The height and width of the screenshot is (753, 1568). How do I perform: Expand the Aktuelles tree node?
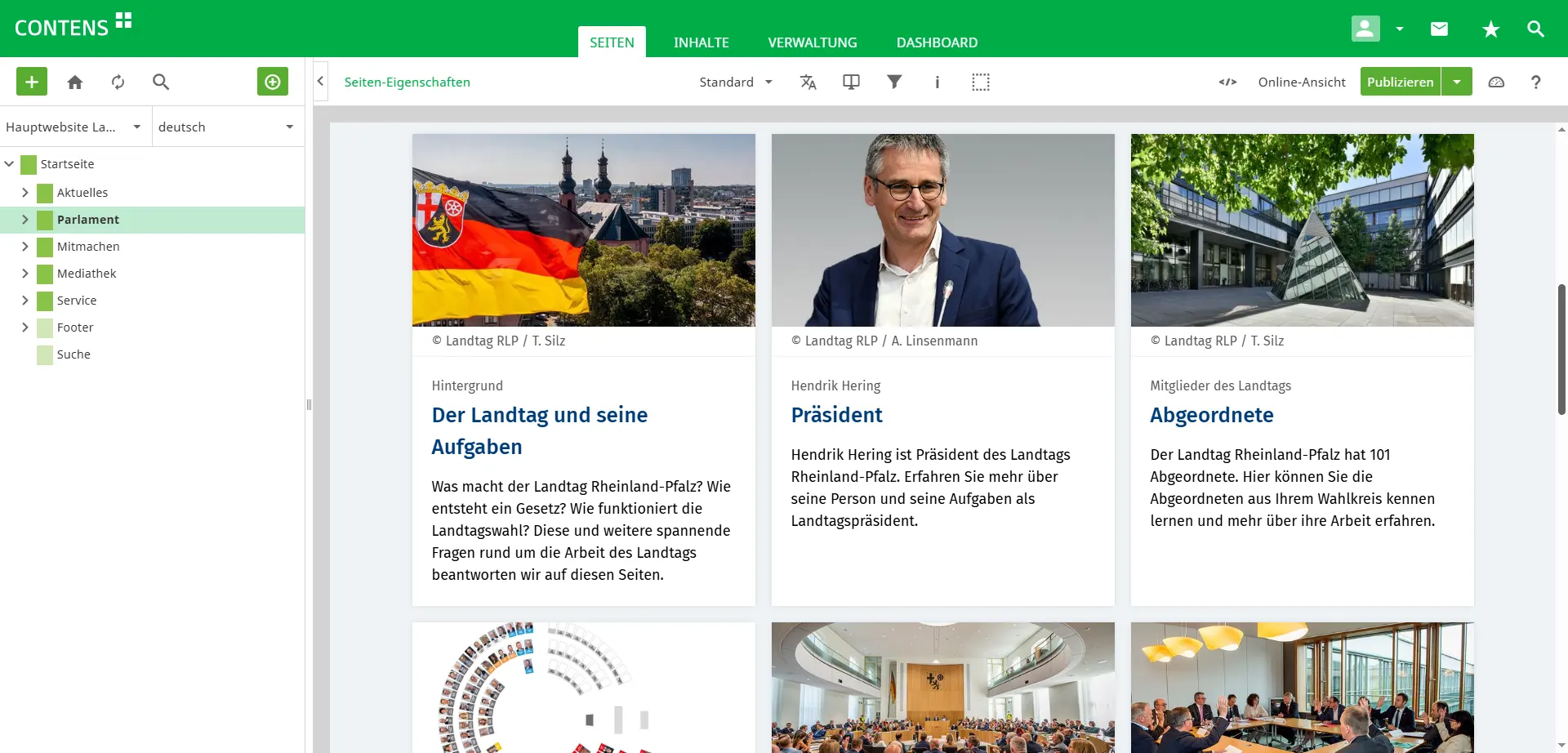25,193
